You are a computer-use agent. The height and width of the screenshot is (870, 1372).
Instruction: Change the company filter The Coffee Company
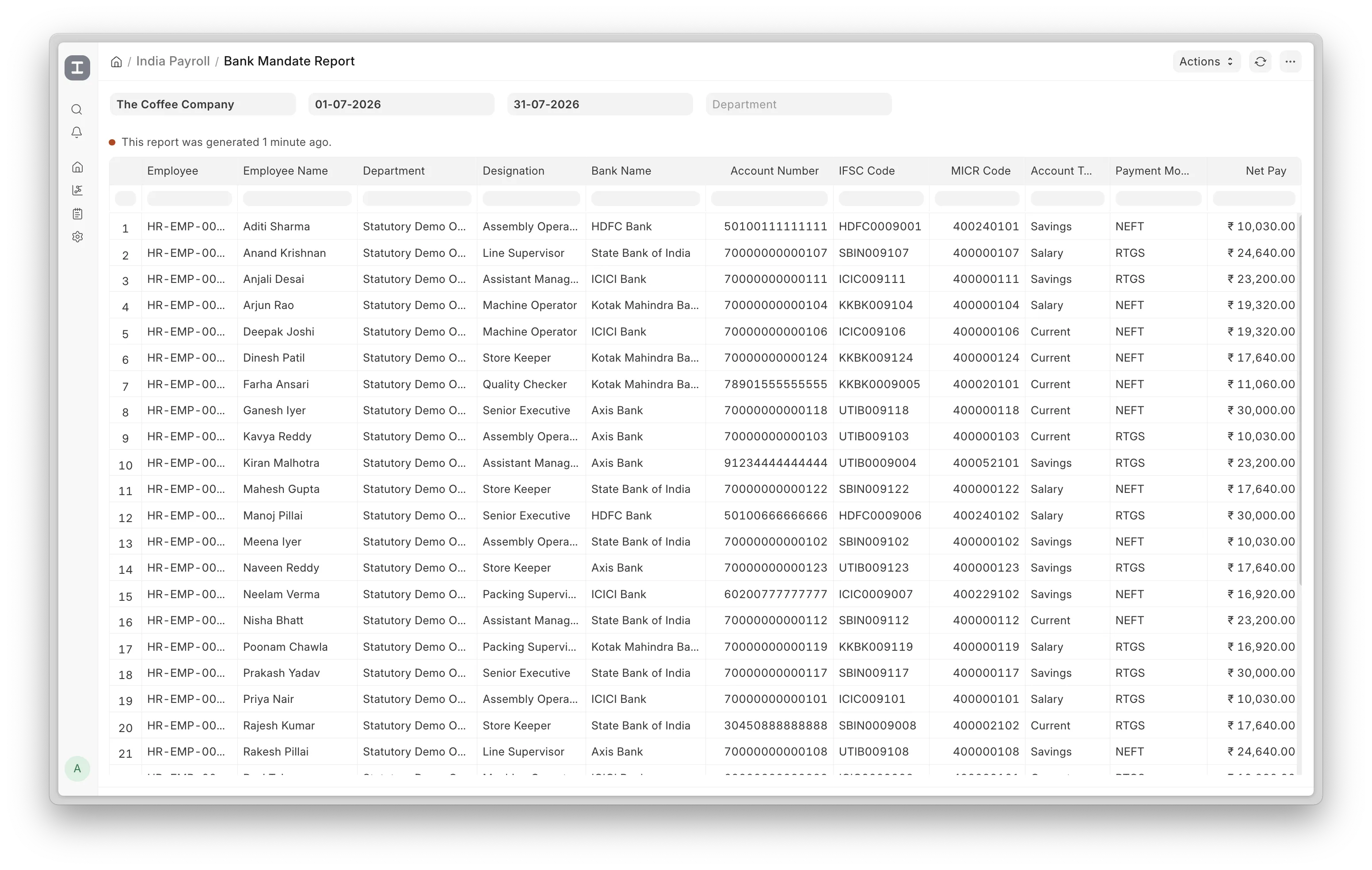click(x=203, y=104)
